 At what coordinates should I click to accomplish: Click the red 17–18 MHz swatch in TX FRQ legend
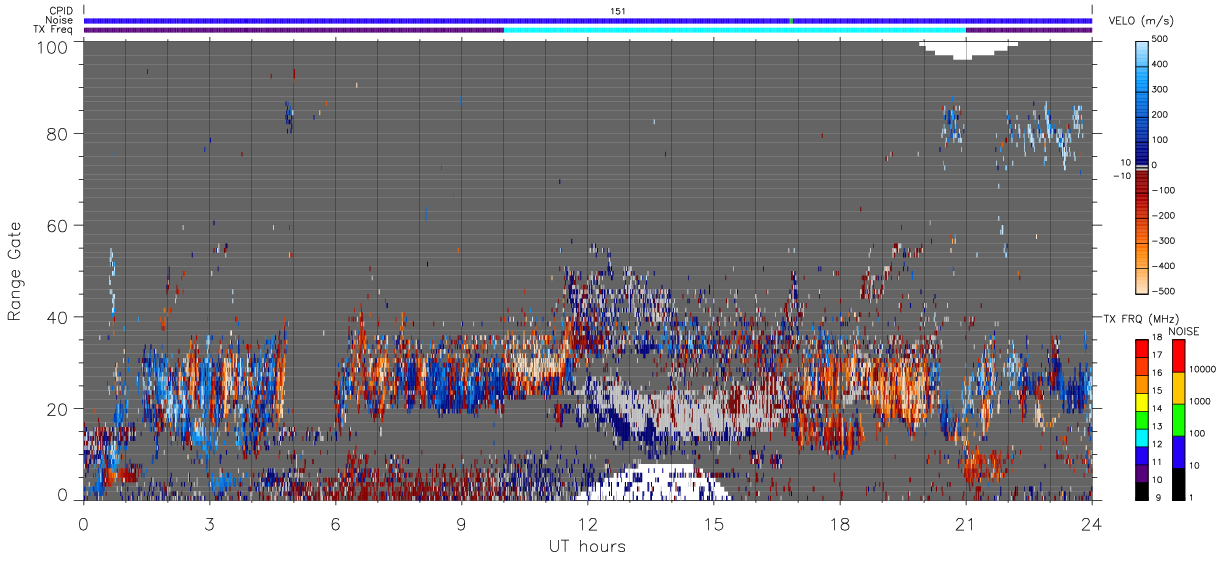pos(1142,349)
